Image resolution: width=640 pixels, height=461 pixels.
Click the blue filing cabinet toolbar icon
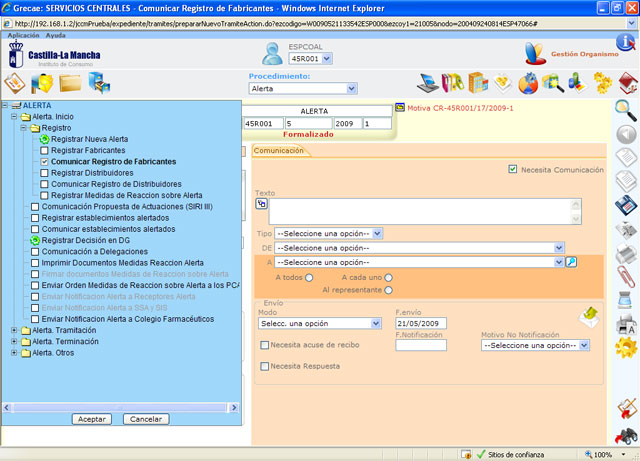pyautogui.click(x=99, y=83)
